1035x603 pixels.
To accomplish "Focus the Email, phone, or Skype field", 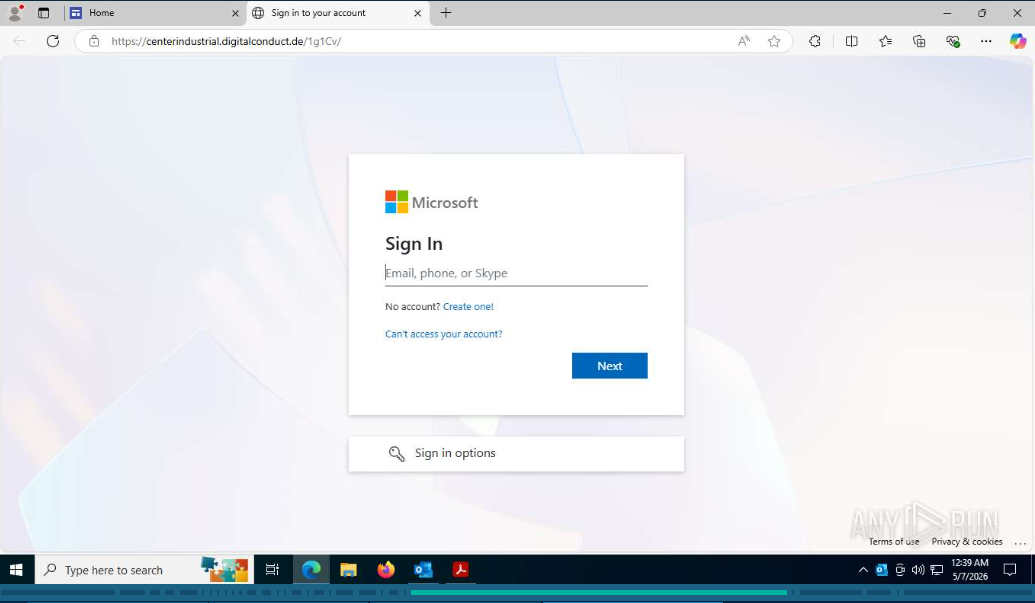I will (x=516, y=273).
